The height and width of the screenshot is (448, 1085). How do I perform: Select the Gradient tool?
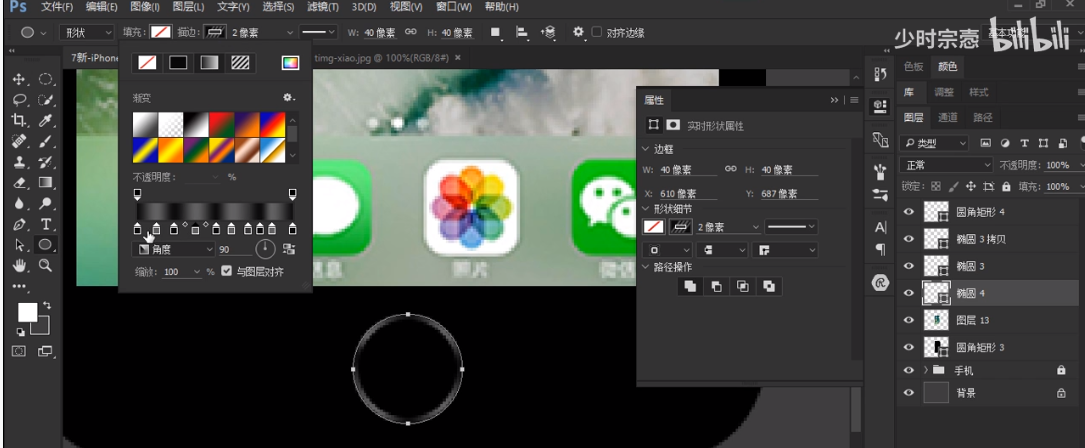tap(46, 183)
